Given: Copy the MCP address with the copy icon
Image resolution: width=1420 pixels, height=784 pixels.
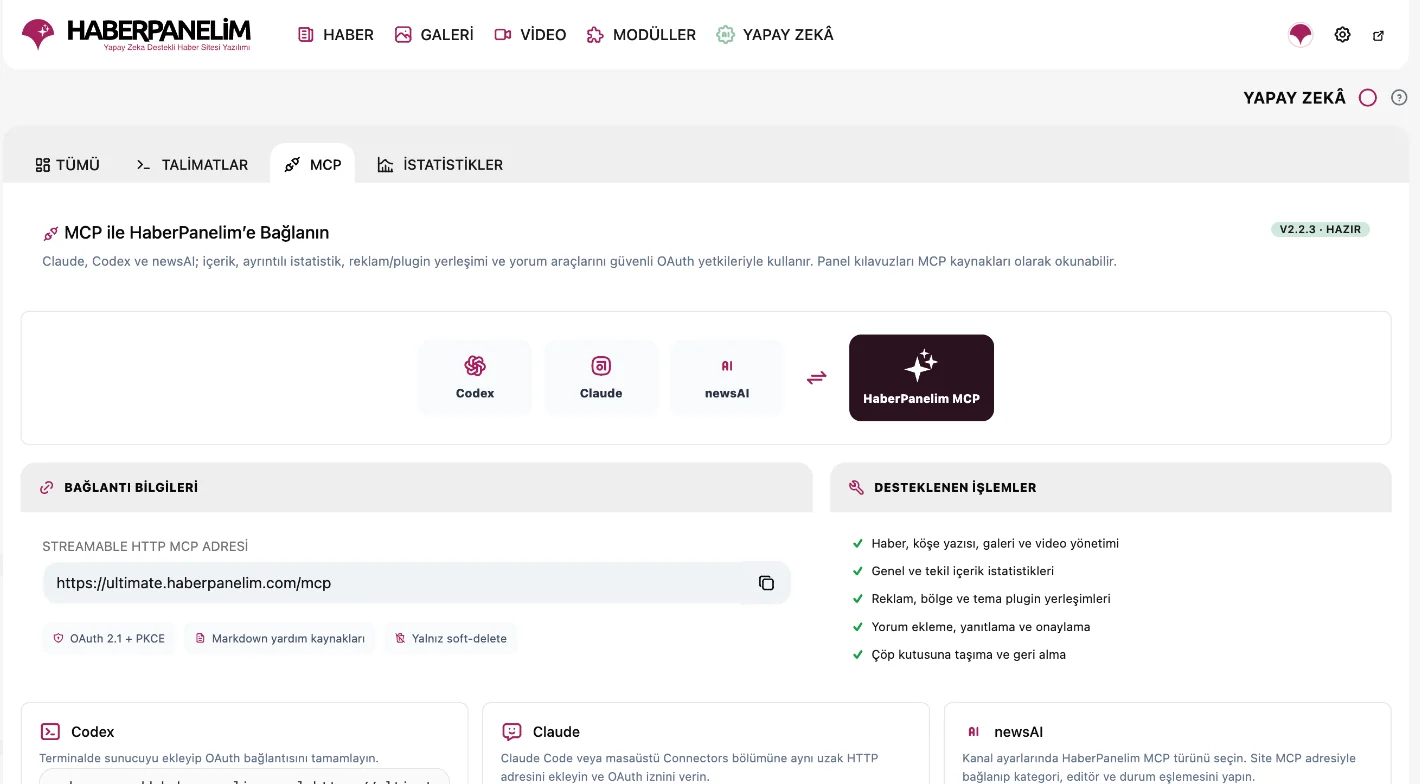Looking at the screenshot, I should click(766, 583).
